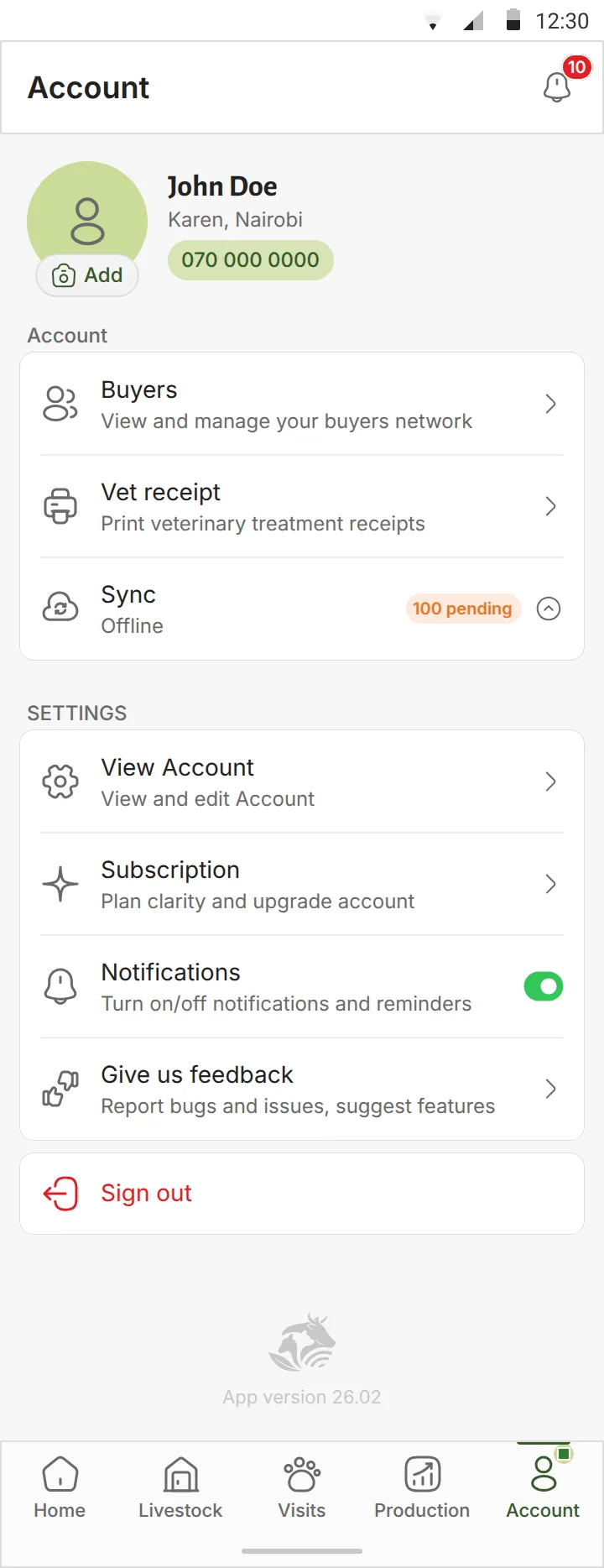
Task: Open the Production tab
Action: pyautogui.click(x=422, y=1488)
